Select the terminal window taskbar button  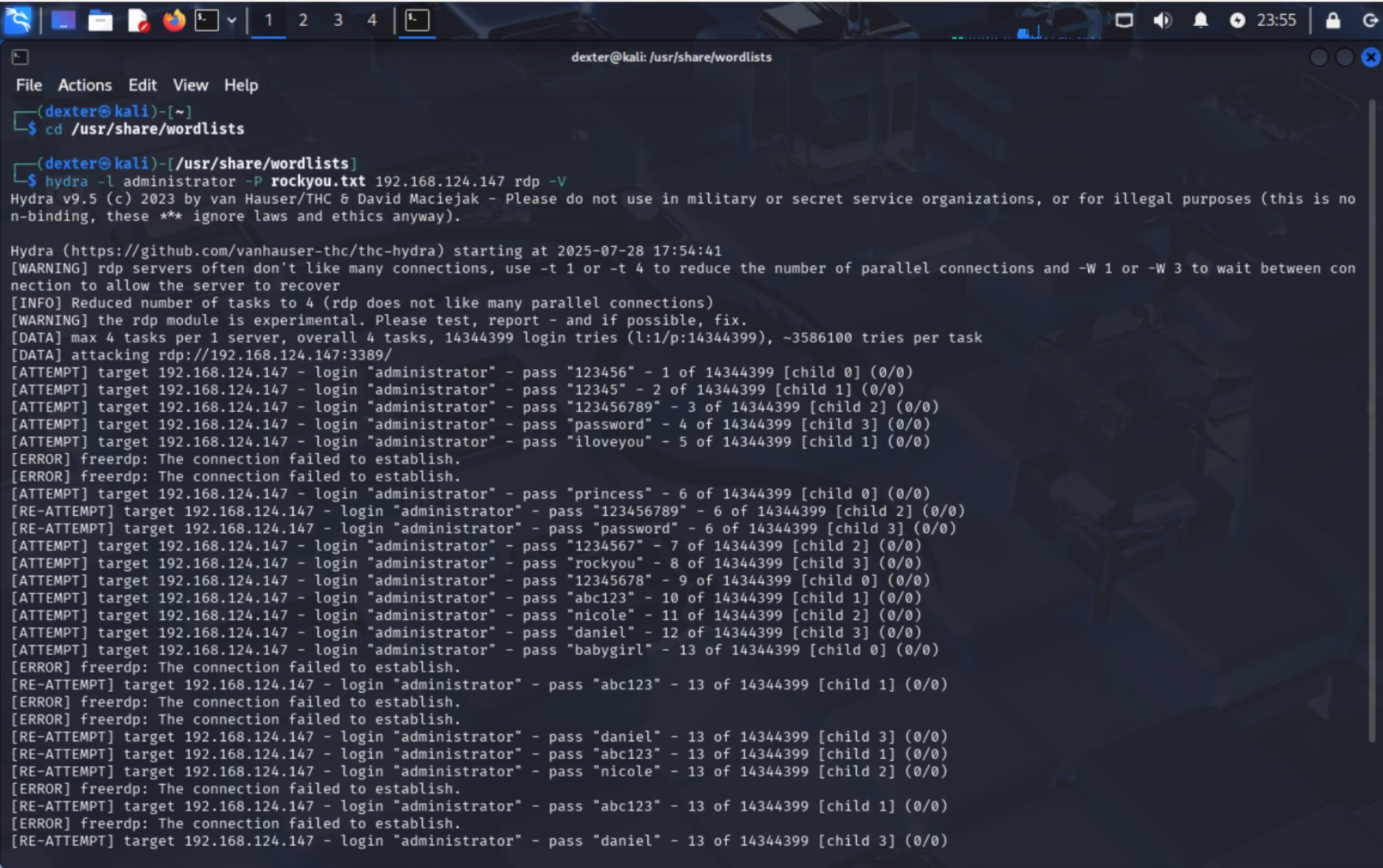tap(417, 20)
